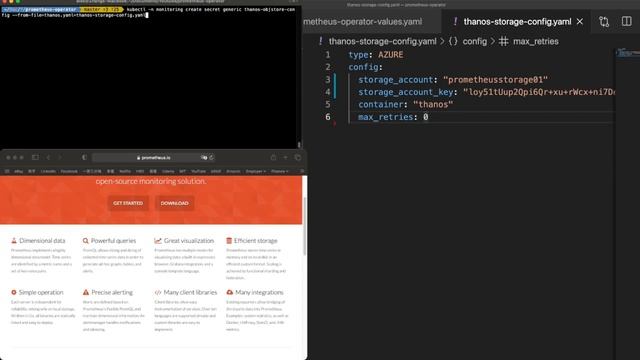Viewport: 640px width, 360px height.
Task: Click the curly braces icon in breadcrumb
Action: 453,41
